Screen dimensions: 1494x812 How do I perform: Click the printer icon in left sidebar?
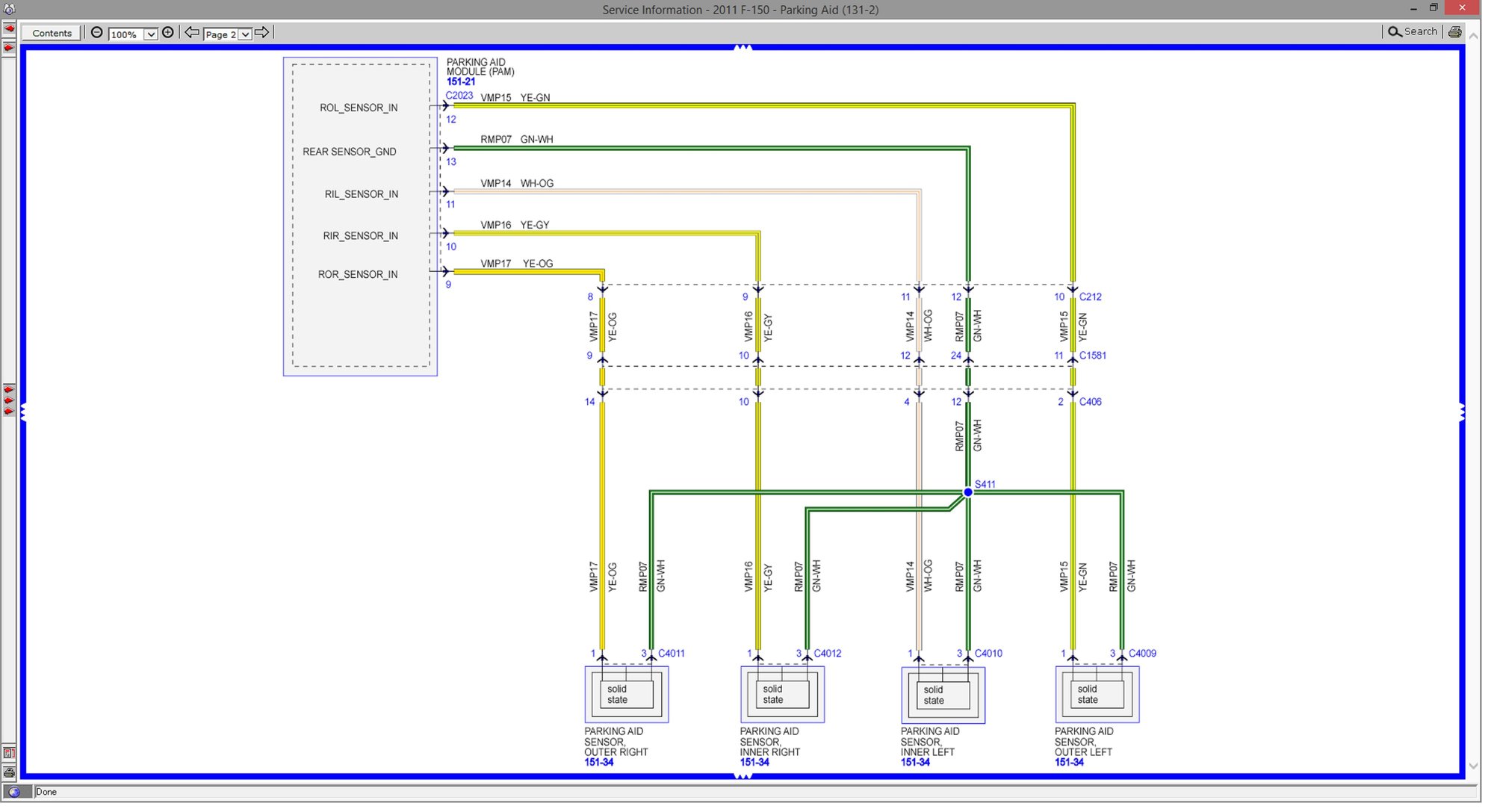click(9, 772)
